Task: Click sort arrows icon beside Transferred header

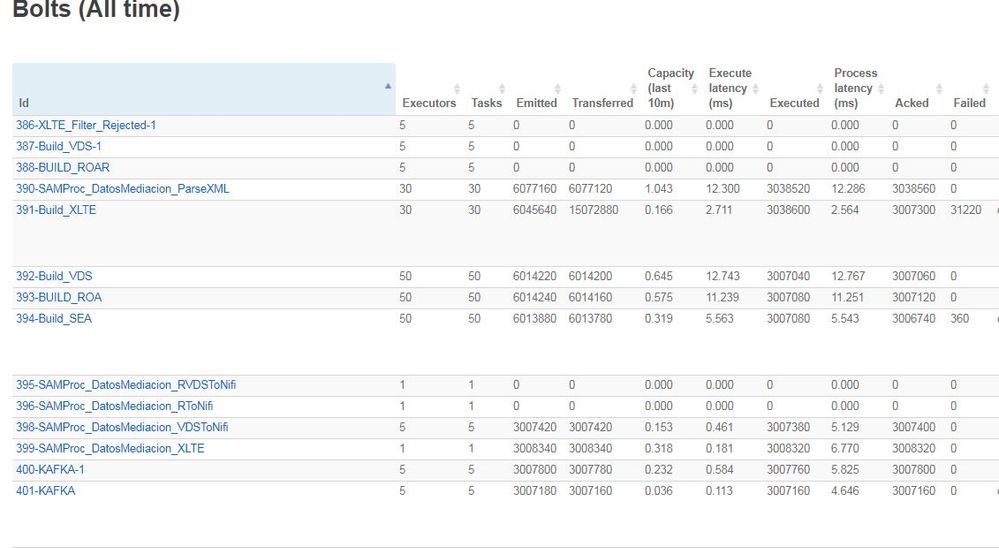Action: [633, 89]
